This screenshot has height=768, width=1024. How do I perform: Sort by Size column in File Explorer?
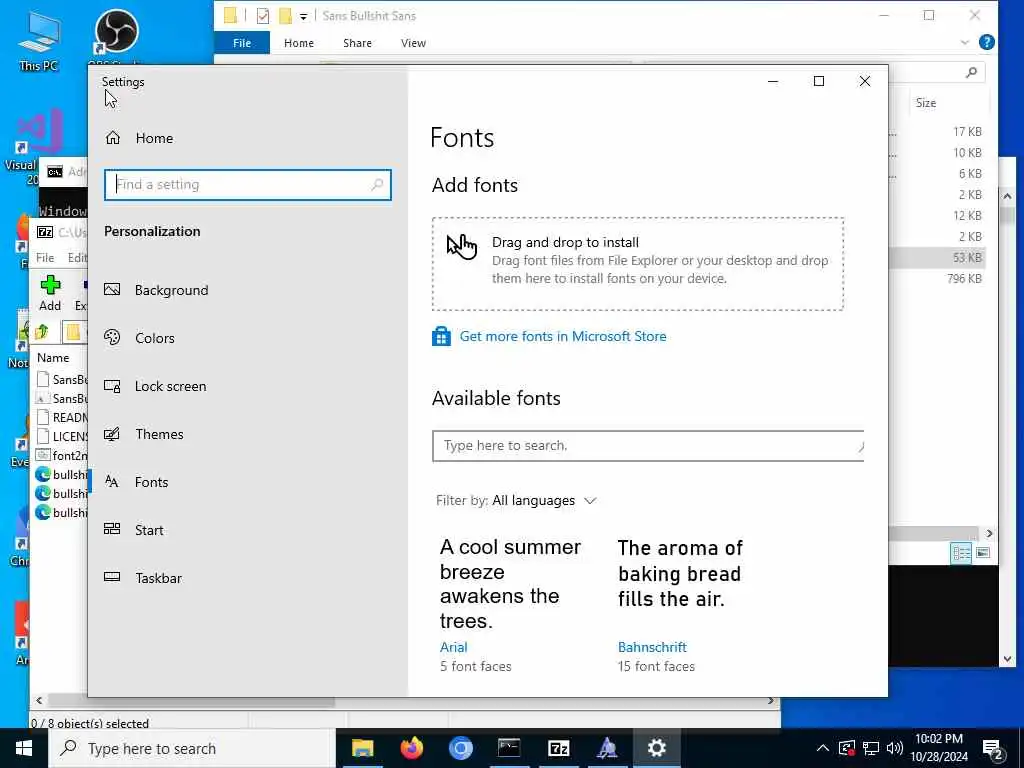tap(925, 103)
